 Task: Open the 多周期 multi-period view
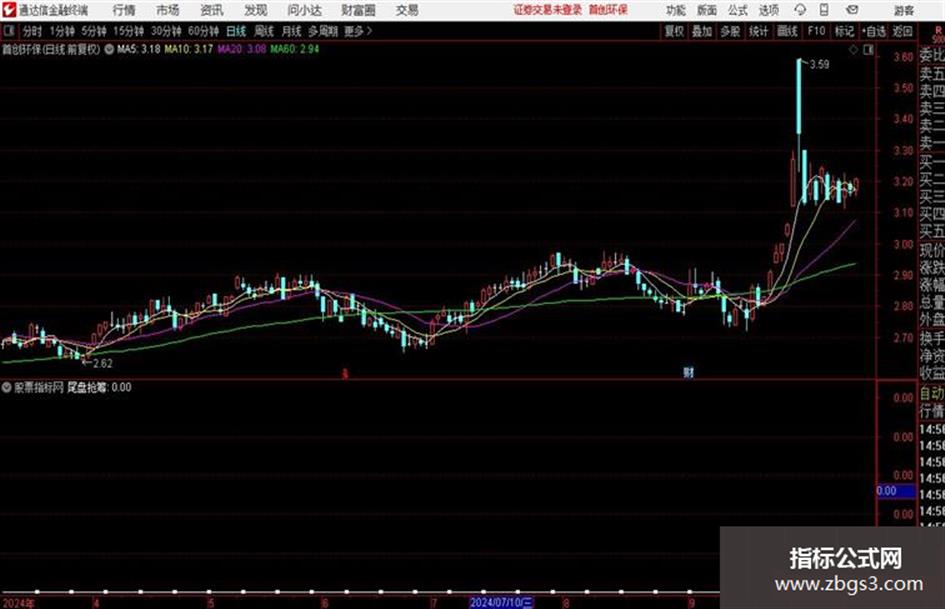[323, 31]
